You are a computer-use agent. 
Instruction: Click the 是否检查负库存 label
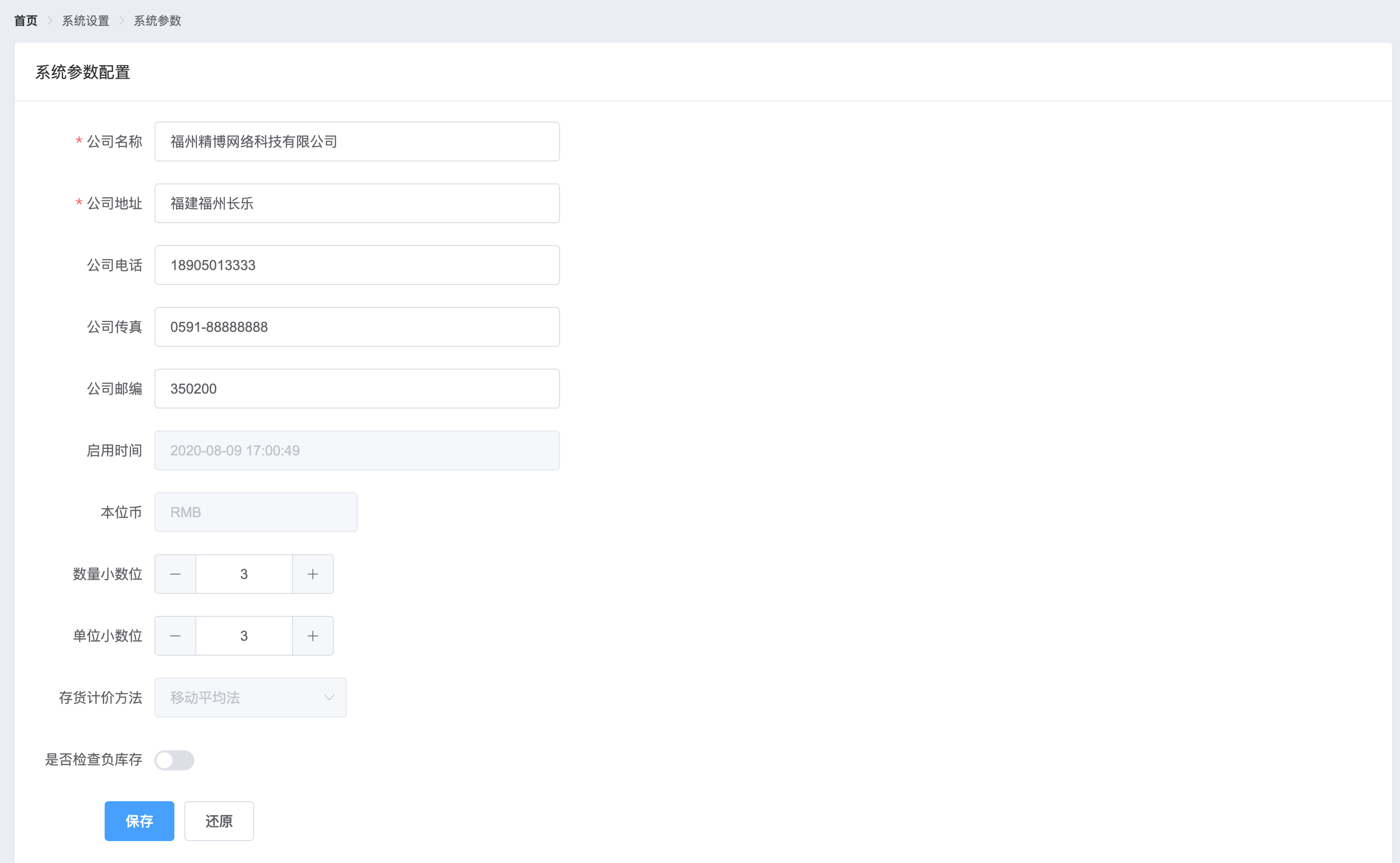click(94, 759)
